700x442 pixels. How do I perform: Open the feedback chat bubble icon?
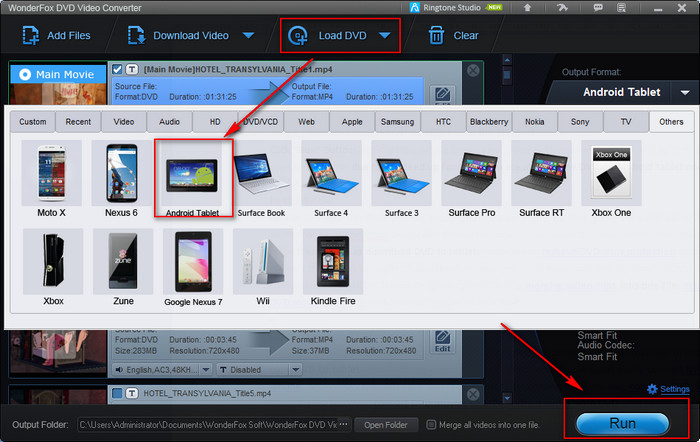point(598,8)
